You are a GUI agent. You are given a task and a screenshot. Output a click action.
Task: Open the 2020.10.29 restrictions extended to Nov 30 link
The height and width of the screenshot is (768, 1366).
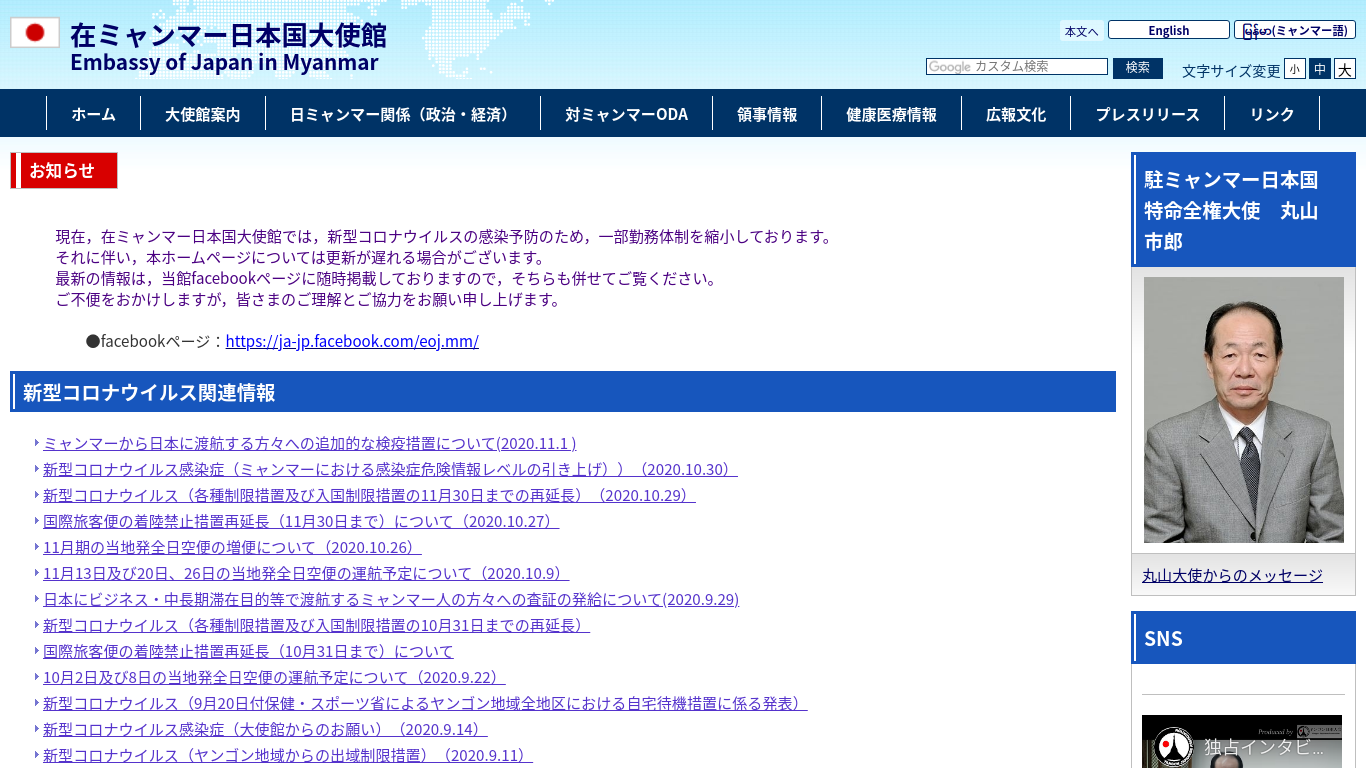click(369, 495)
